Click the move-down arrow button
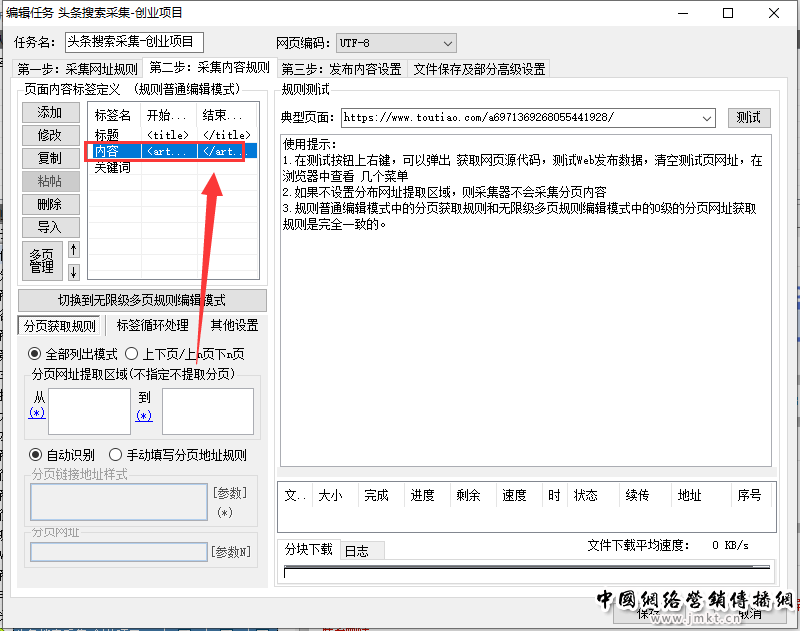This screenshot has width=800, height=631. click(x=73, y=272)
